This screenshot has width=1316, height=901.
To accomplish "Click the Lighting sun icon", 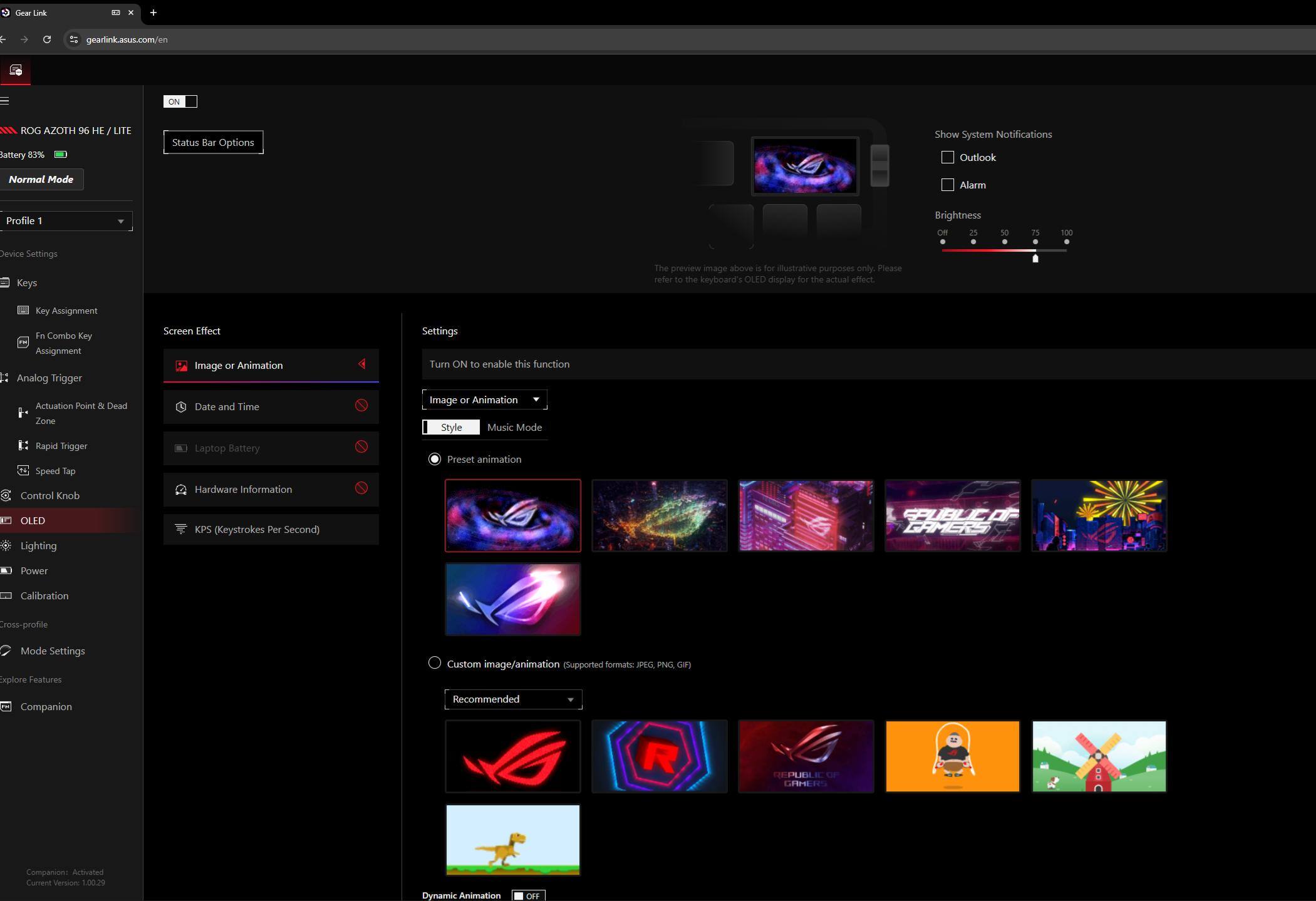I will click(x=6, y=545).
